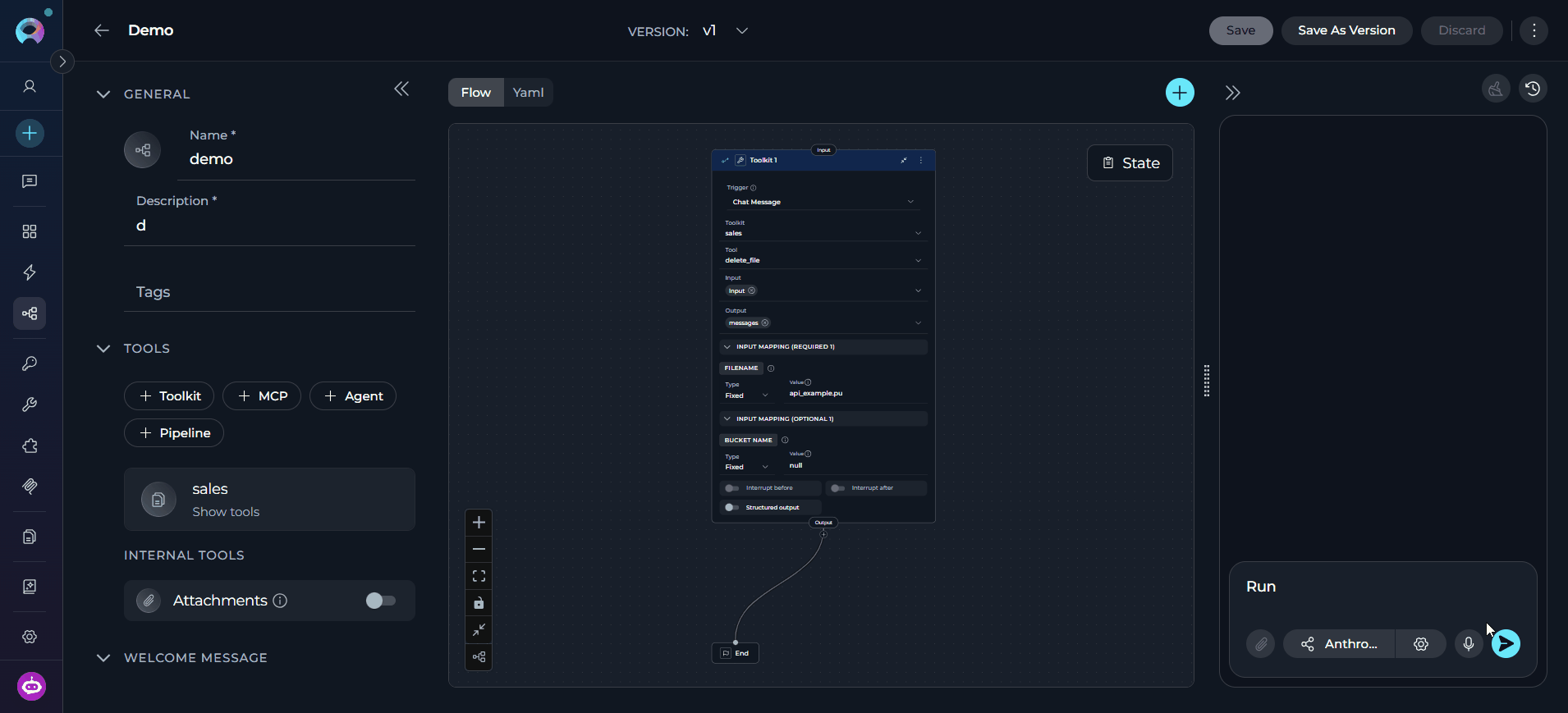Open model settings gear in chat
This screenshot has height=713, width=1568.
point(1421,644)
